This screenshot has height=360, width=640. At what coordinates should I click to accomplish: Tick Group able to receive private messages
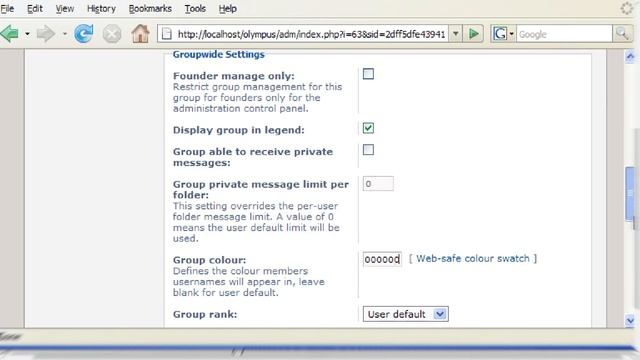(368, 150)
